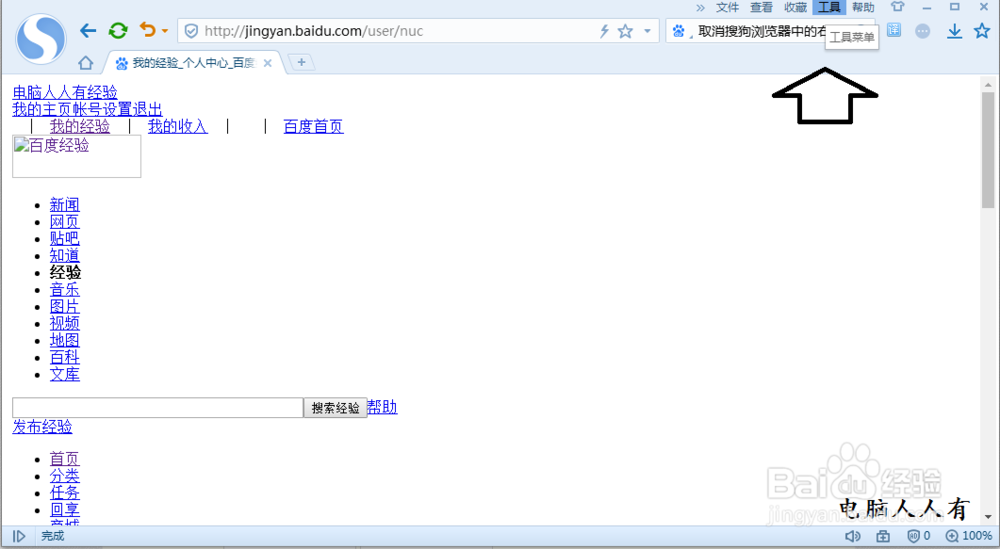The height and width of the screenshot is (549, 1000).
Task: Open the 收藏 menu
Action: pos(795,7)
